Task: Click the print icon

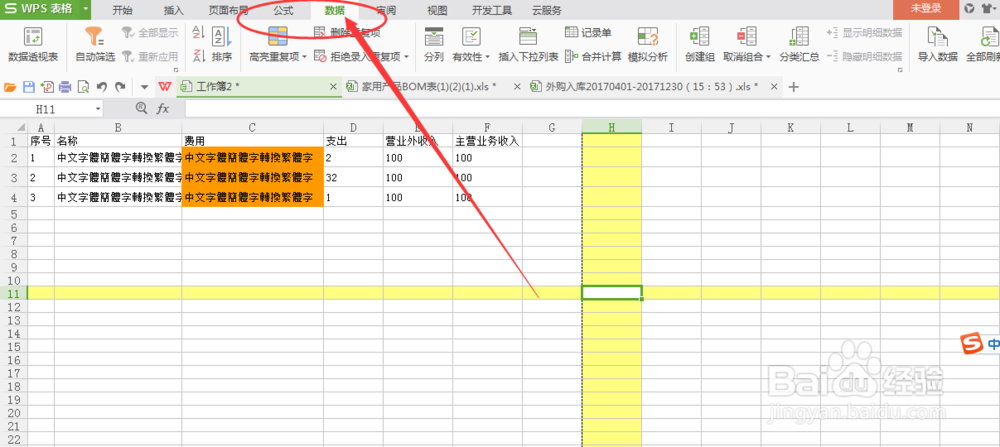Action: pos(65,87)
